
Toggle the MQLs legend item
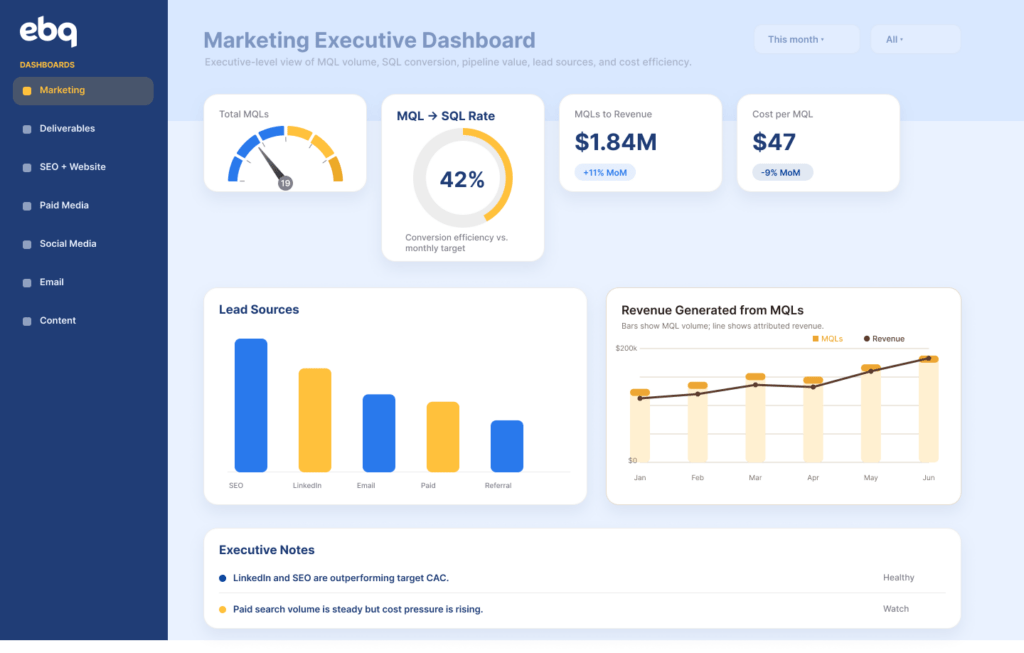click(827, 339)
